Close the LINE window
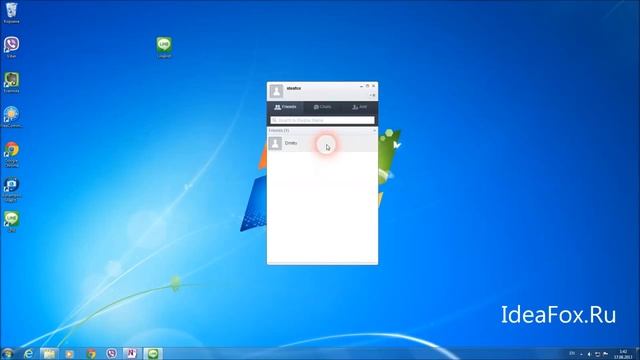Screen dimensions: 640x360 click(x=373, y=86)
